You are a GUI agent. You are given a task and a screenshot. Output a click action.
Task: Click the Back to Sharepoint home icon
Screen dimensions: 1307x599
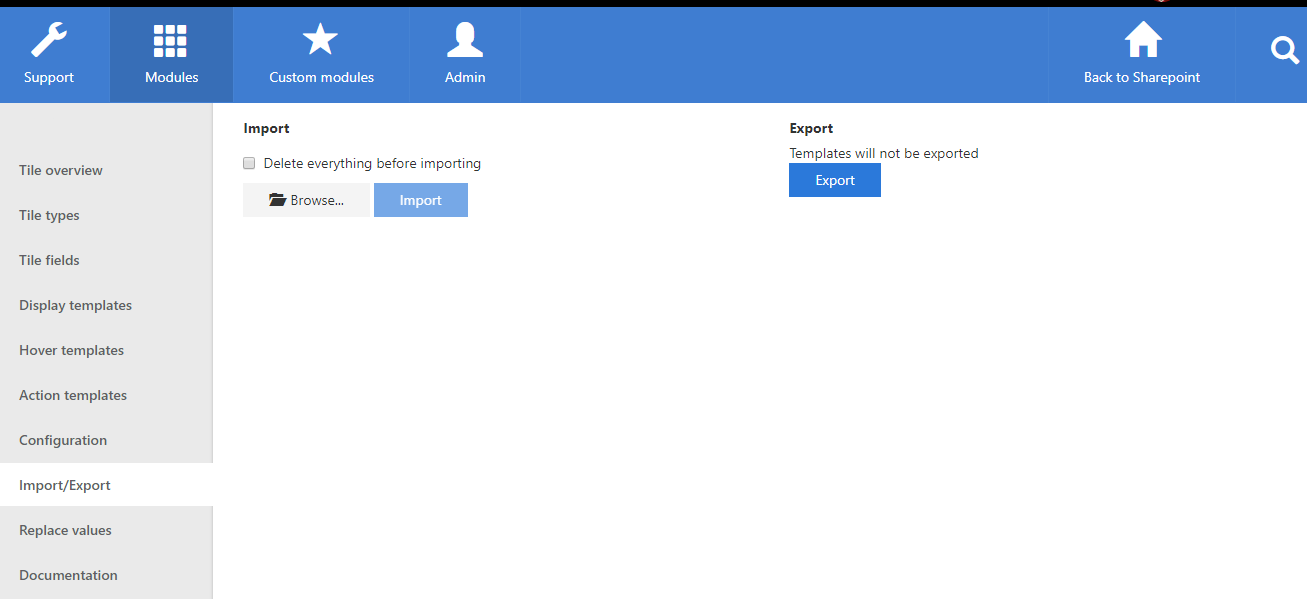[1142, 41]
